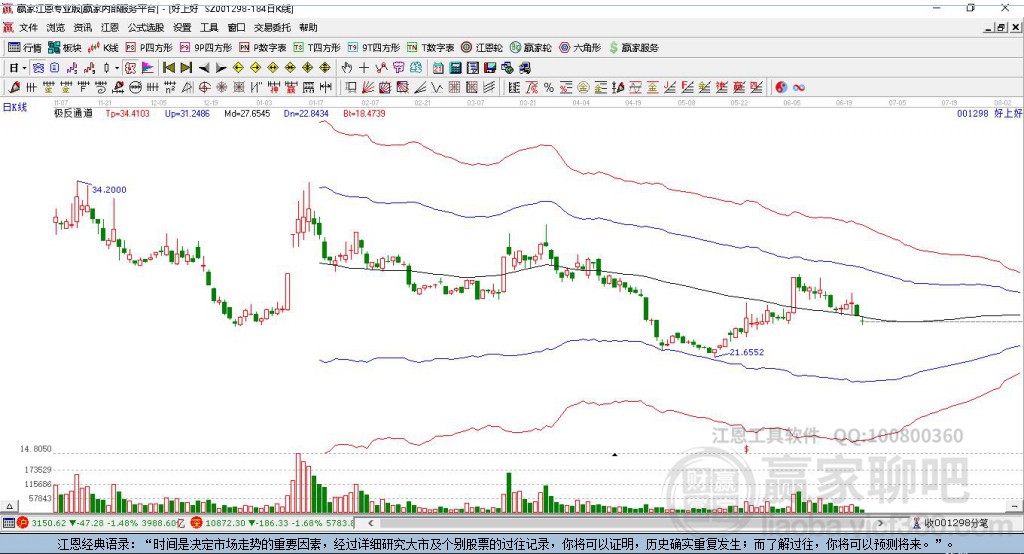
Task: Jump to last bar icon
Action: 186,68
